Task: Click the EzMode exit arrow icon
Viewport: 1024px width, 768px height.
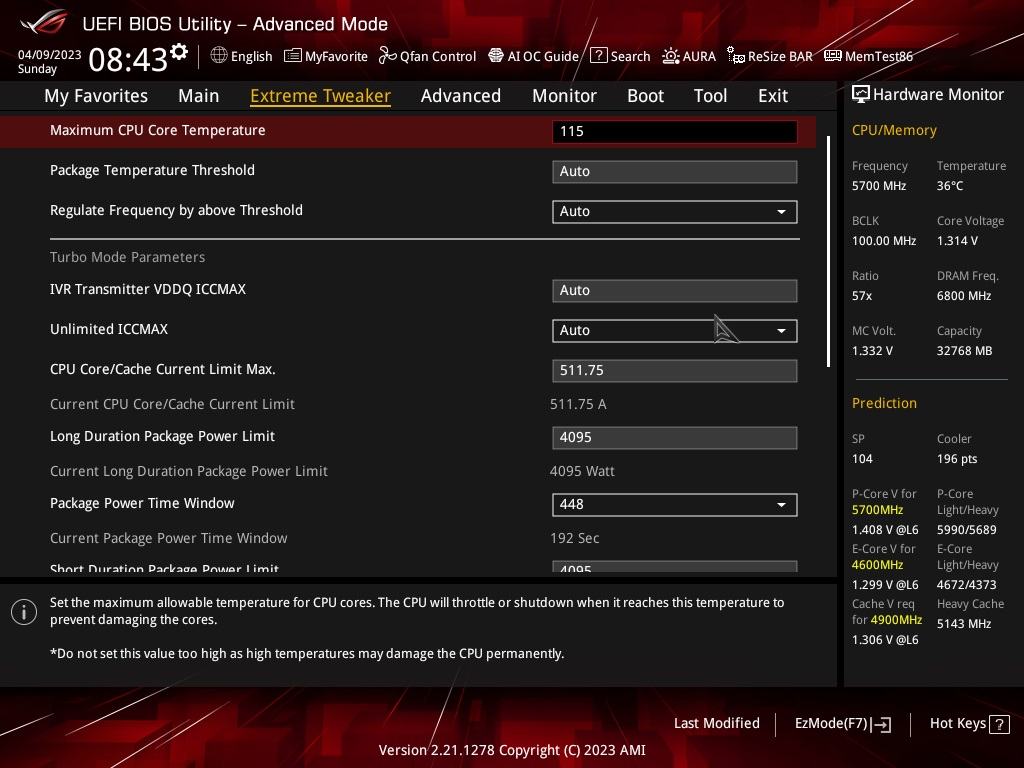Action: coord(882,724)
